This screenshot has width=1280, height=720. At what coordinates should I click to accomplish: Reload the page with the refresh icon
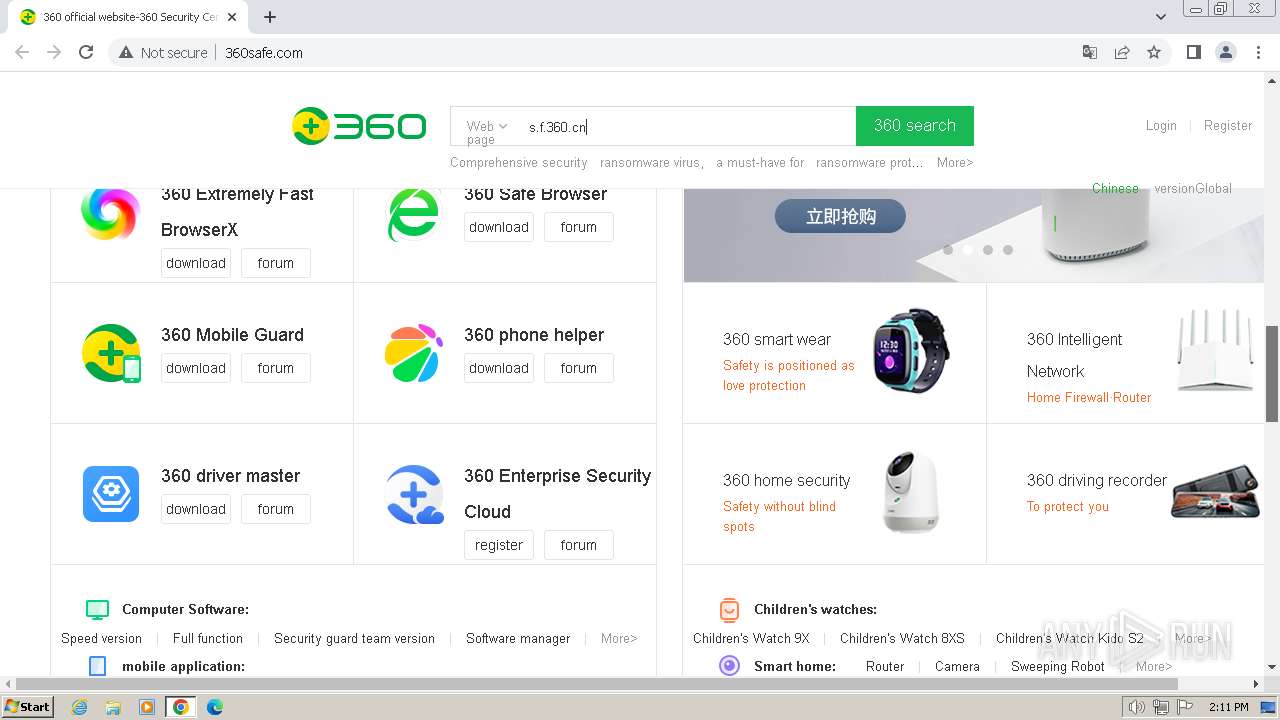pos(86,52)
